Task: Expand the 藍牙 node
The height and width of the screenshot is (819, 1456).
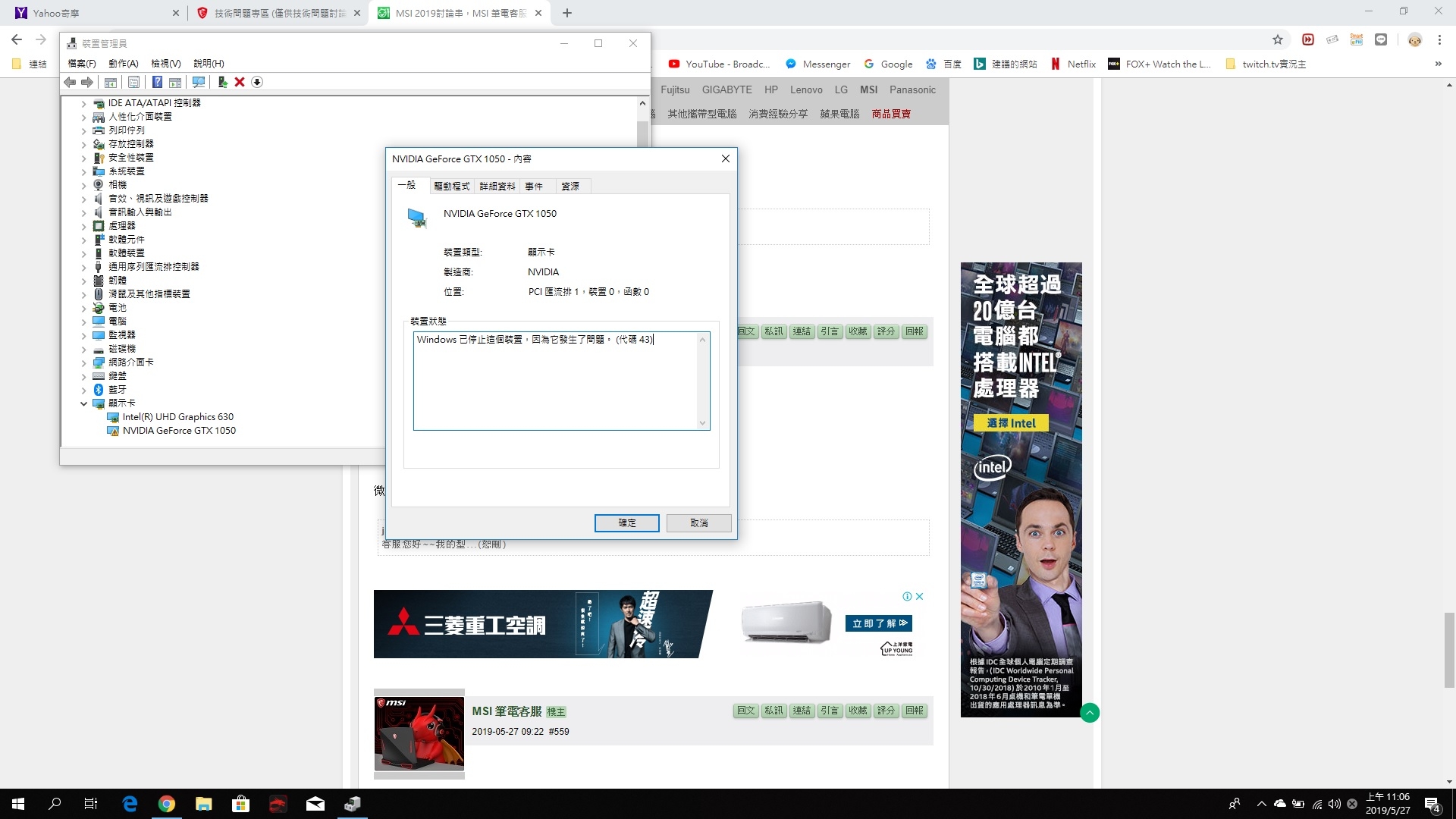Action: pyautogui.click(x=84, y=390)
